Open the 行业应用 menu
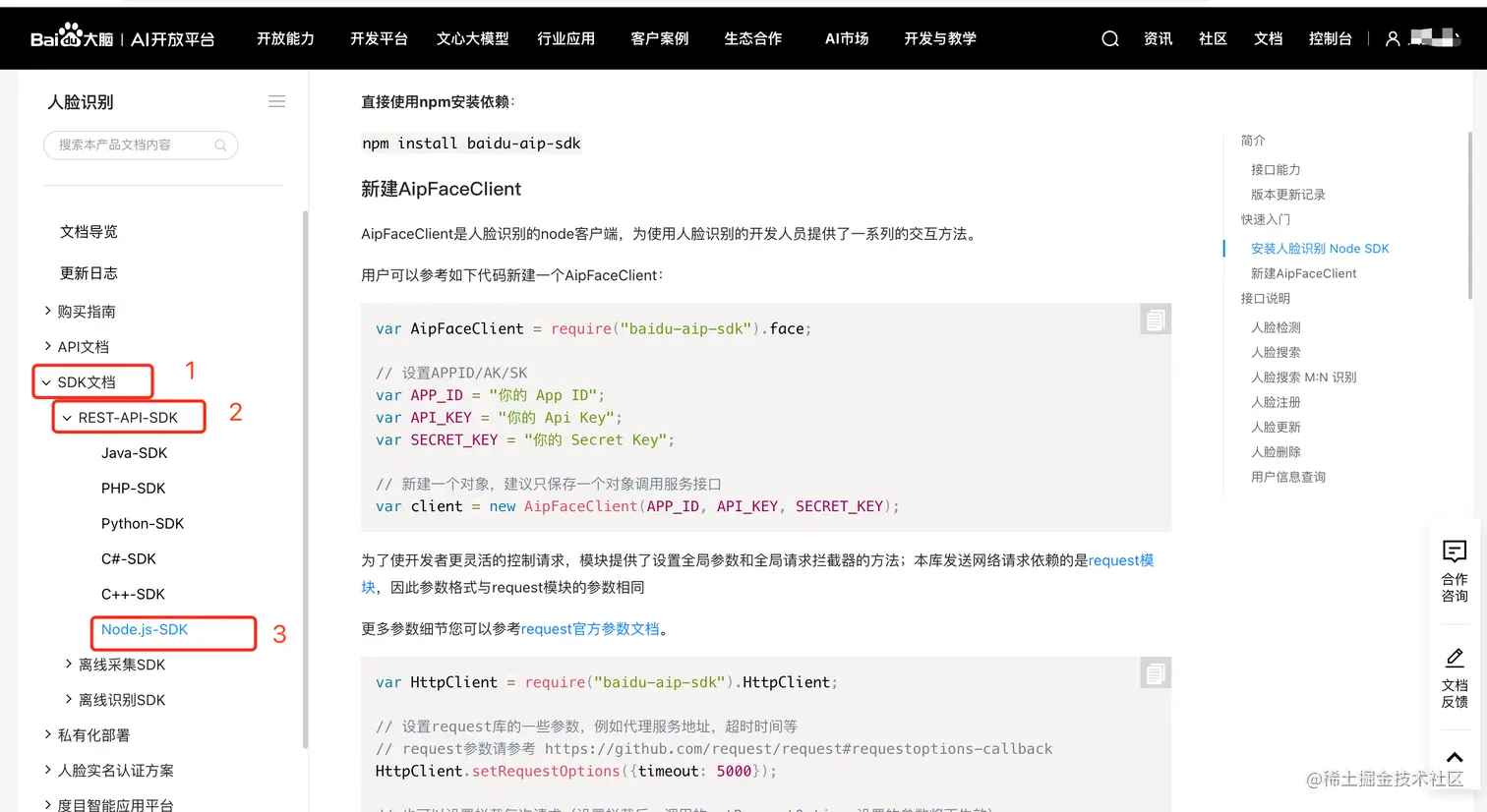Image resolution: width=1487 pixels, height=812 pixels. point(565,38)
